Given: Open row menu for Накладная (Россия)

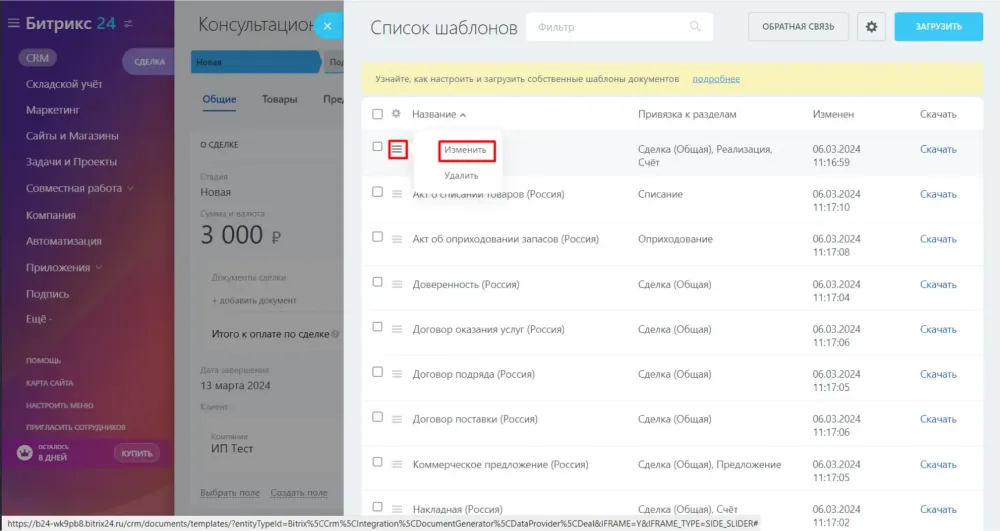Looking at the screenshot, I should (x=397, y=509).
